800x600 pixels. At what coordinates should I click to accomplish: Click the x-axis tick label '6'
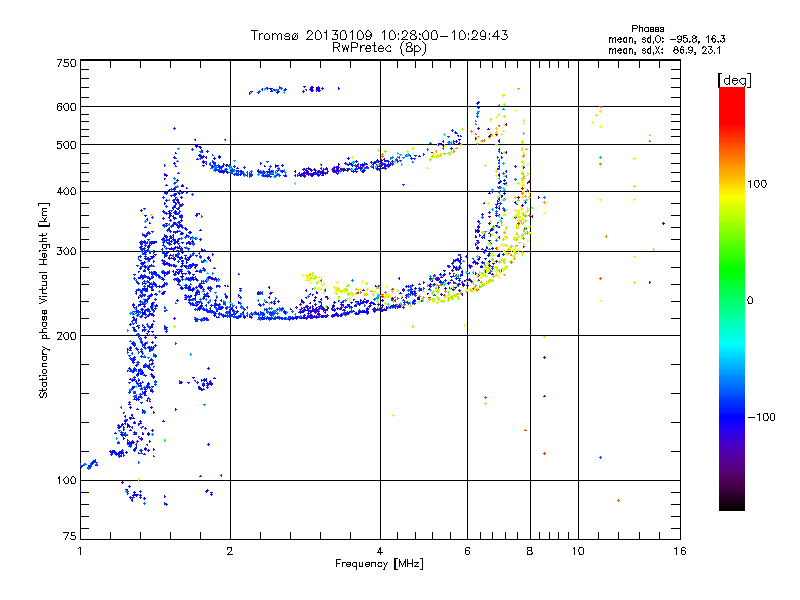(467, 551)
